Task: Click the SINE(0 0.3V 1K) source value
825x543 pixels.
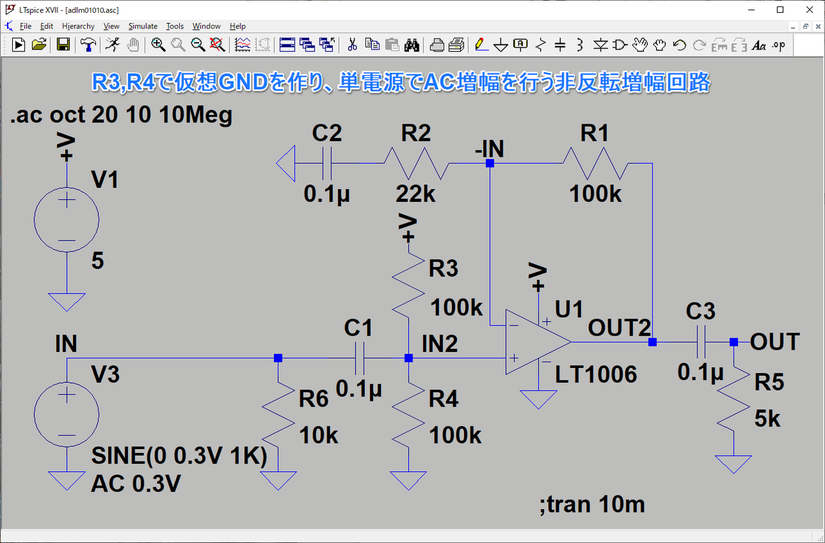Action: (179, 456)
